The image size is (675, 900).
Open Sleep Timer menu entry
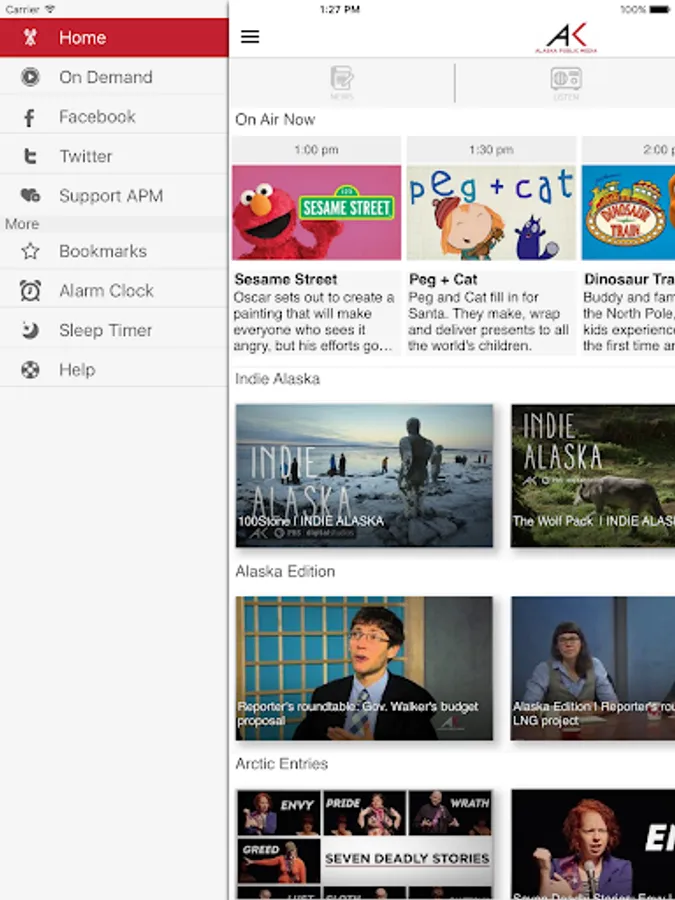pos(114,330)
